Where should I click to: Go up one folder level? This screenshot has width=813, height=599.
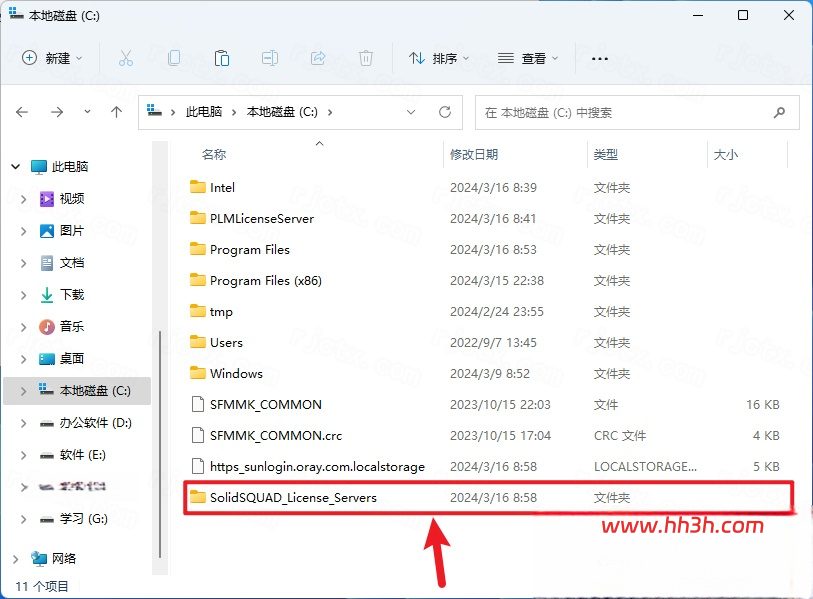click(x=117, y=112)
